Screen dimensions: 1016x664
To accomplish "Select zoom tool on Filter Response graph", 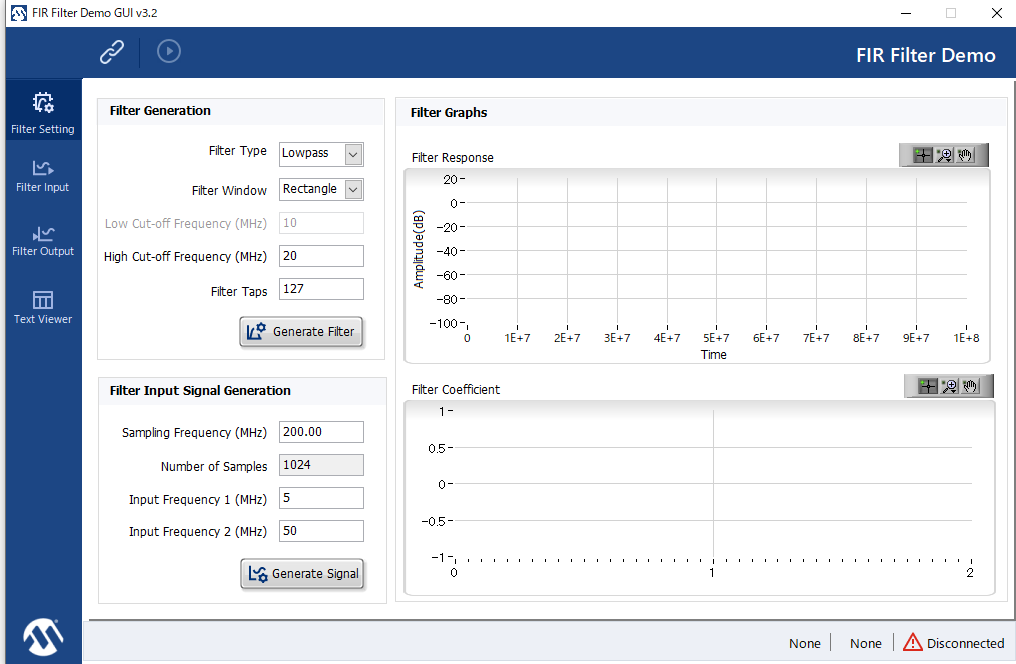I will click(x=944, y=155).
